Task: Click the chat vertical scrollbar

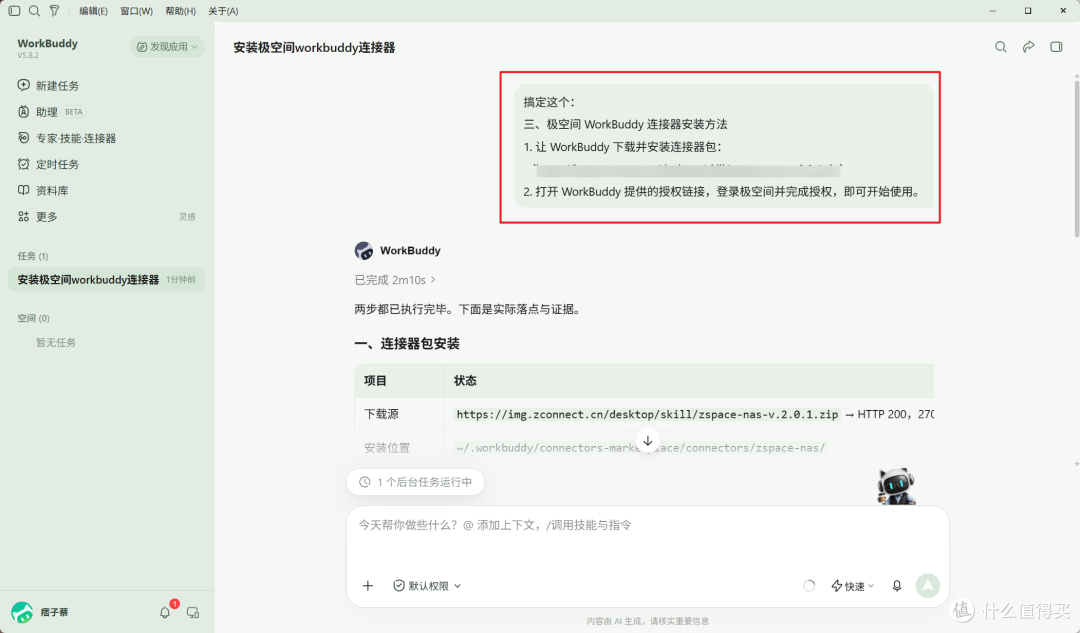Action: click(1077, 158)
